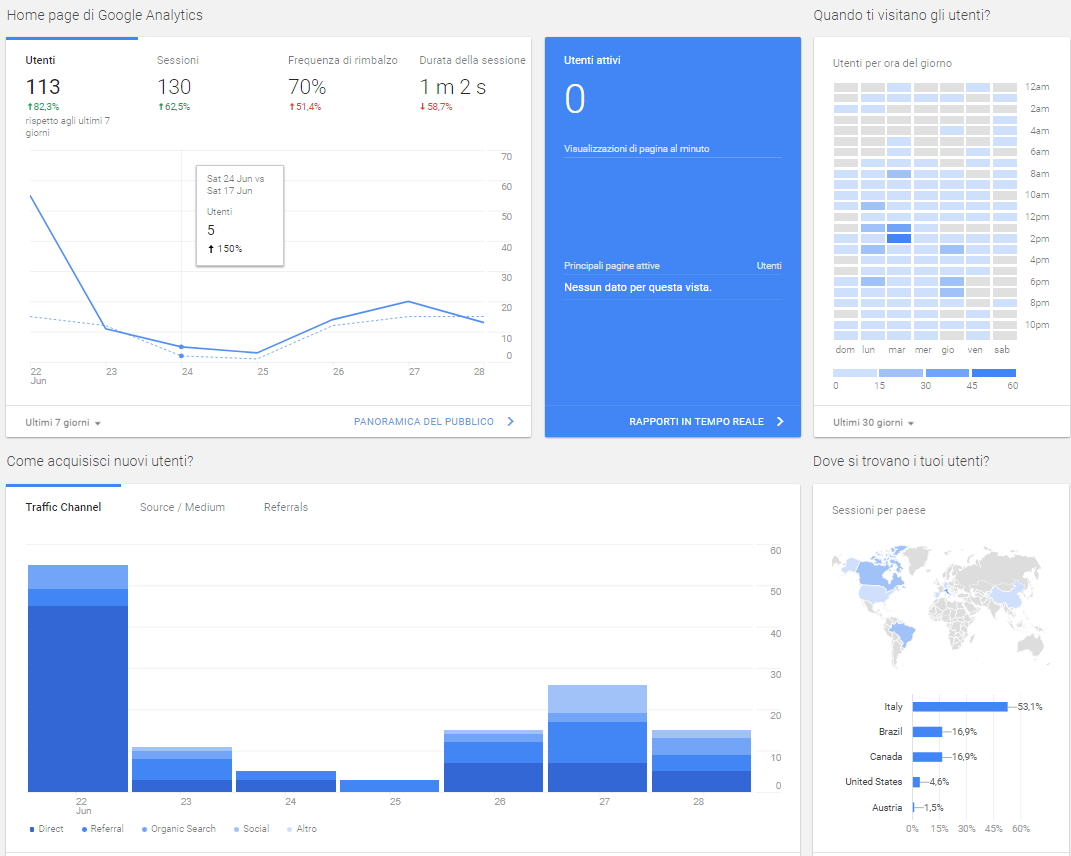This screenshot has width=1071, height=856.
Task: Click the world map of sessions
Action: (x=940, y=607)
